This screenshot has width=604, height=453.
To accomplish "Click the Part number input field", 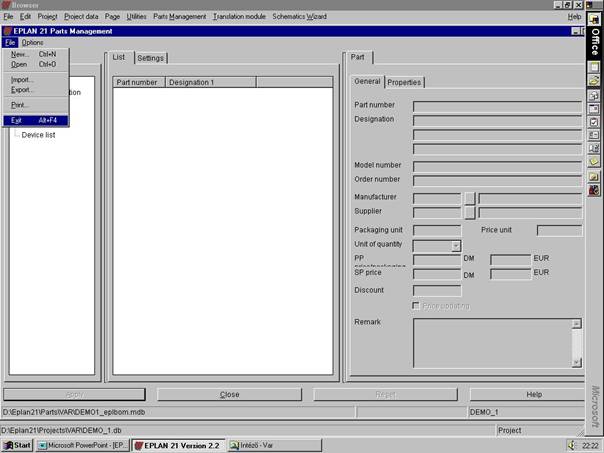I will point(496,105).
